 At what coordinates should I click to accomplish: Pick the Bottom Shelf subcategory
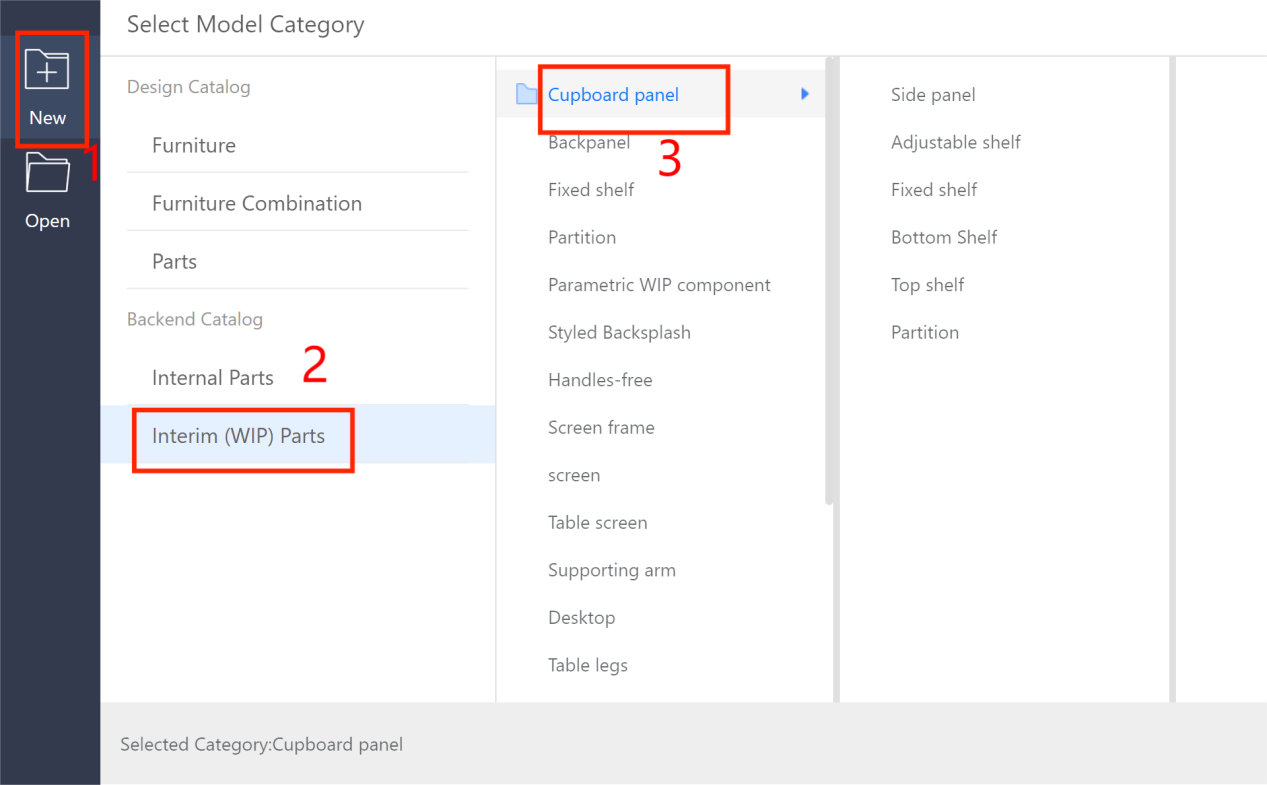(944, 237)
